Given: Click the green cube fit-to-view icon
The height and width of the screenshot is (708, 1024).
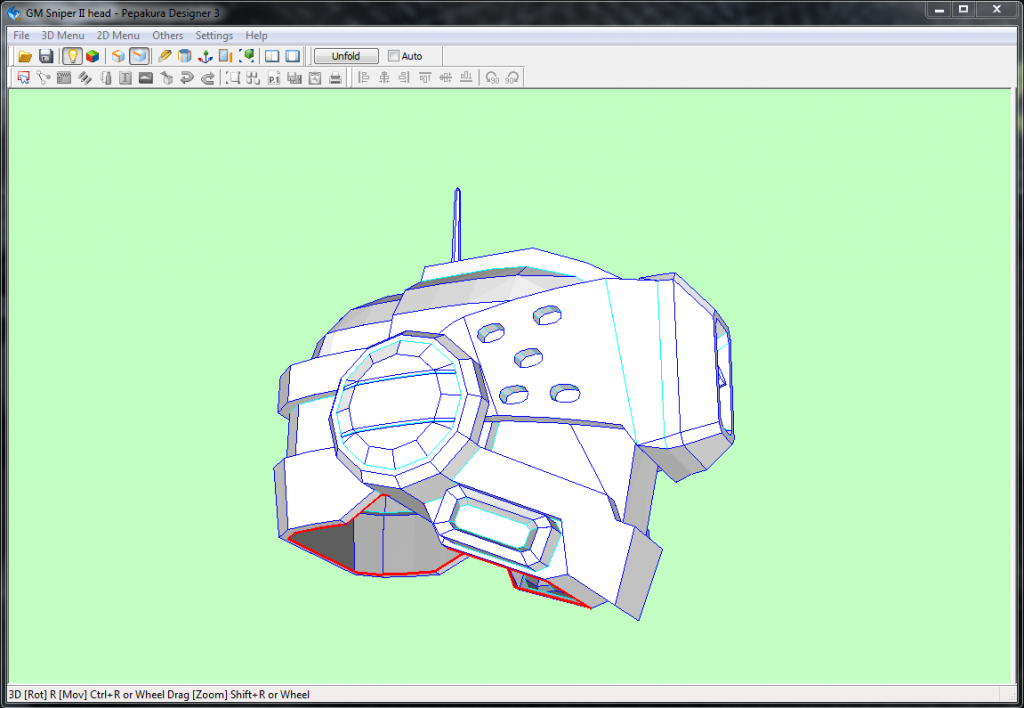Looking at the screenshot, I should (247, 56).
